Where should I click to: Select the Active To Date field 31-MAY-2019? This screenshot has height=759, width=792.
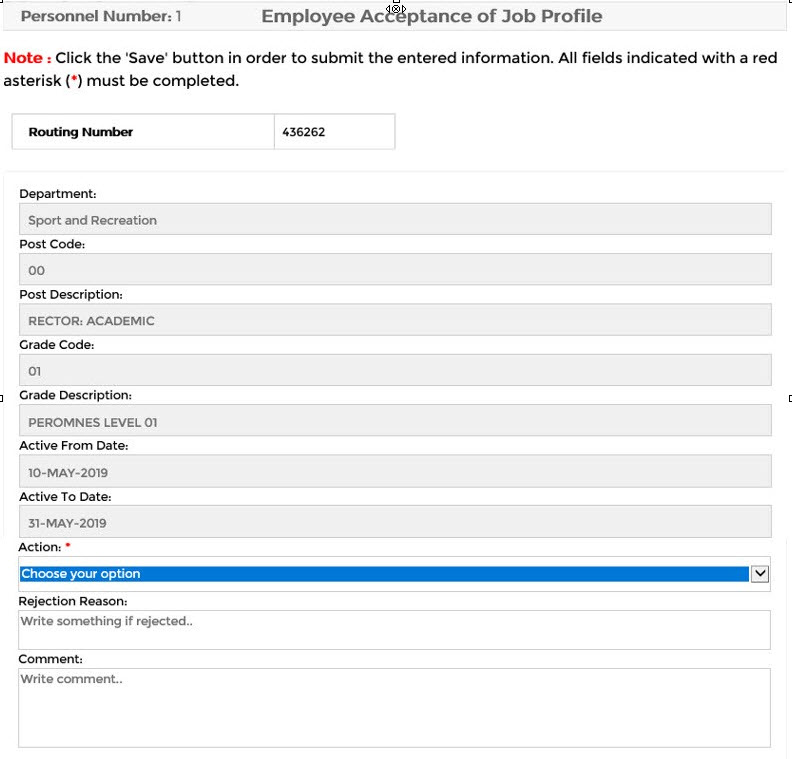pos(394,523)
